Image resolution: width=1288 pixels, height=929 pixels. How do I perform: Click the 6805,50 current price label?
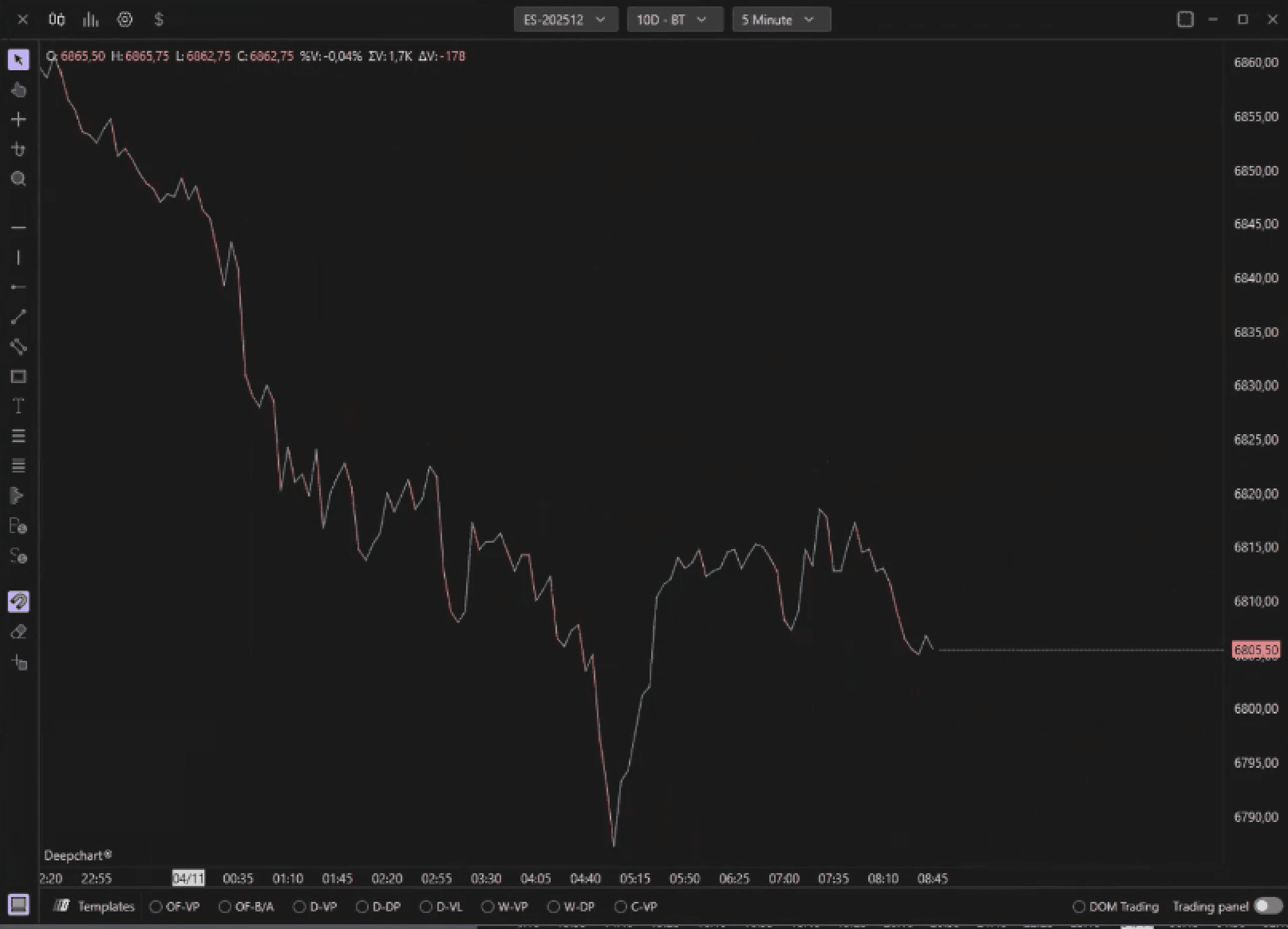coord(1256,650)
